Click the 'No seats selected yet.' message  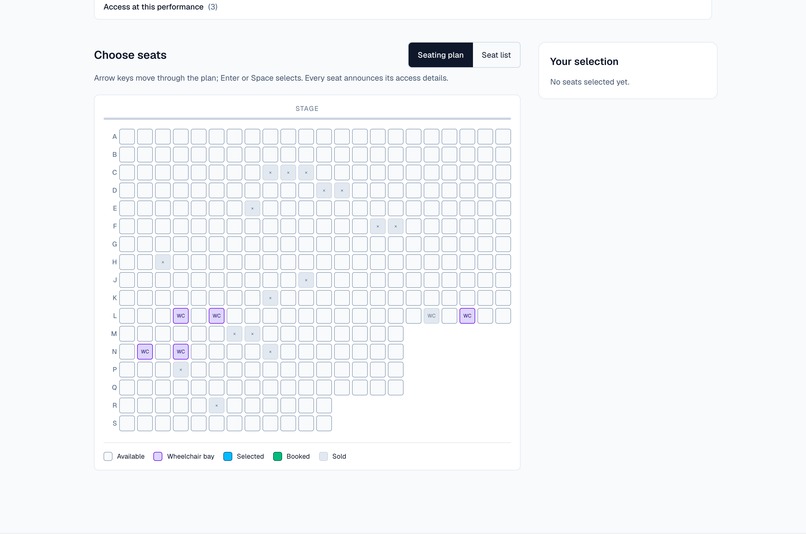pyautogui.click(x=590, y=82)
